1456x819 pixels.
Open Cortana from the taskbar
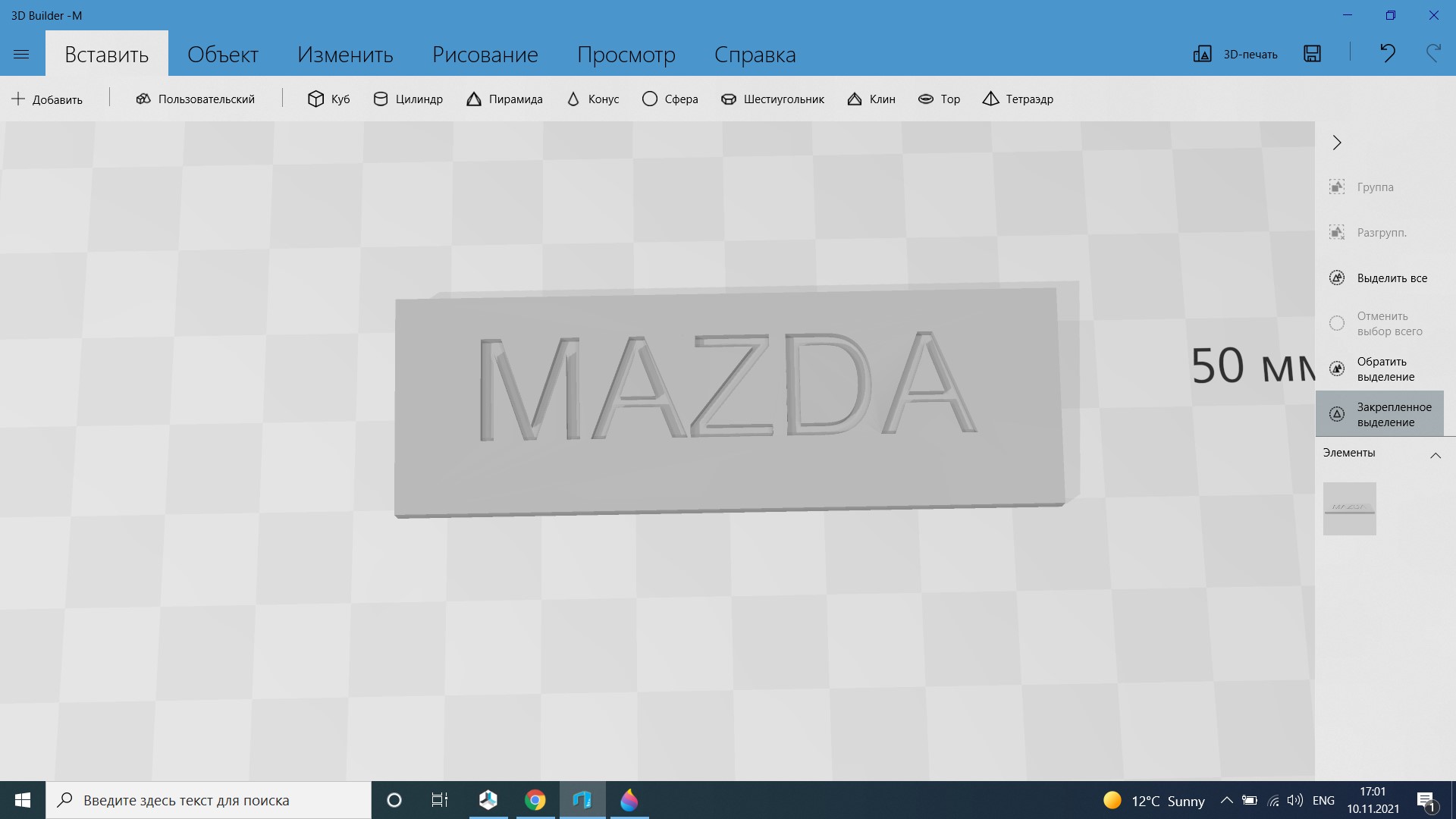394,800
